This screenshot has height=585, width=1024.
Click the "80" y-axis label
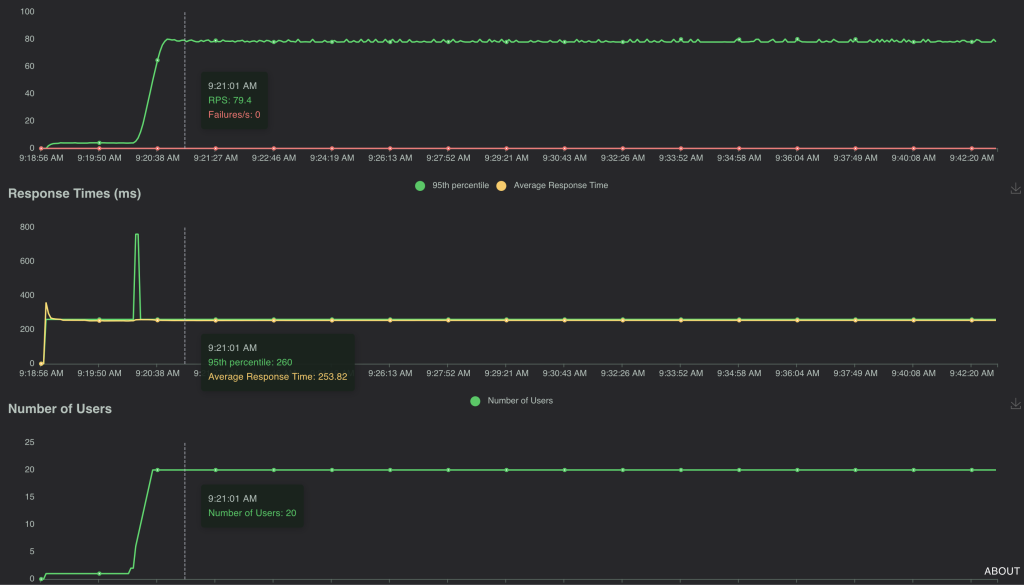tap(29, 39)
